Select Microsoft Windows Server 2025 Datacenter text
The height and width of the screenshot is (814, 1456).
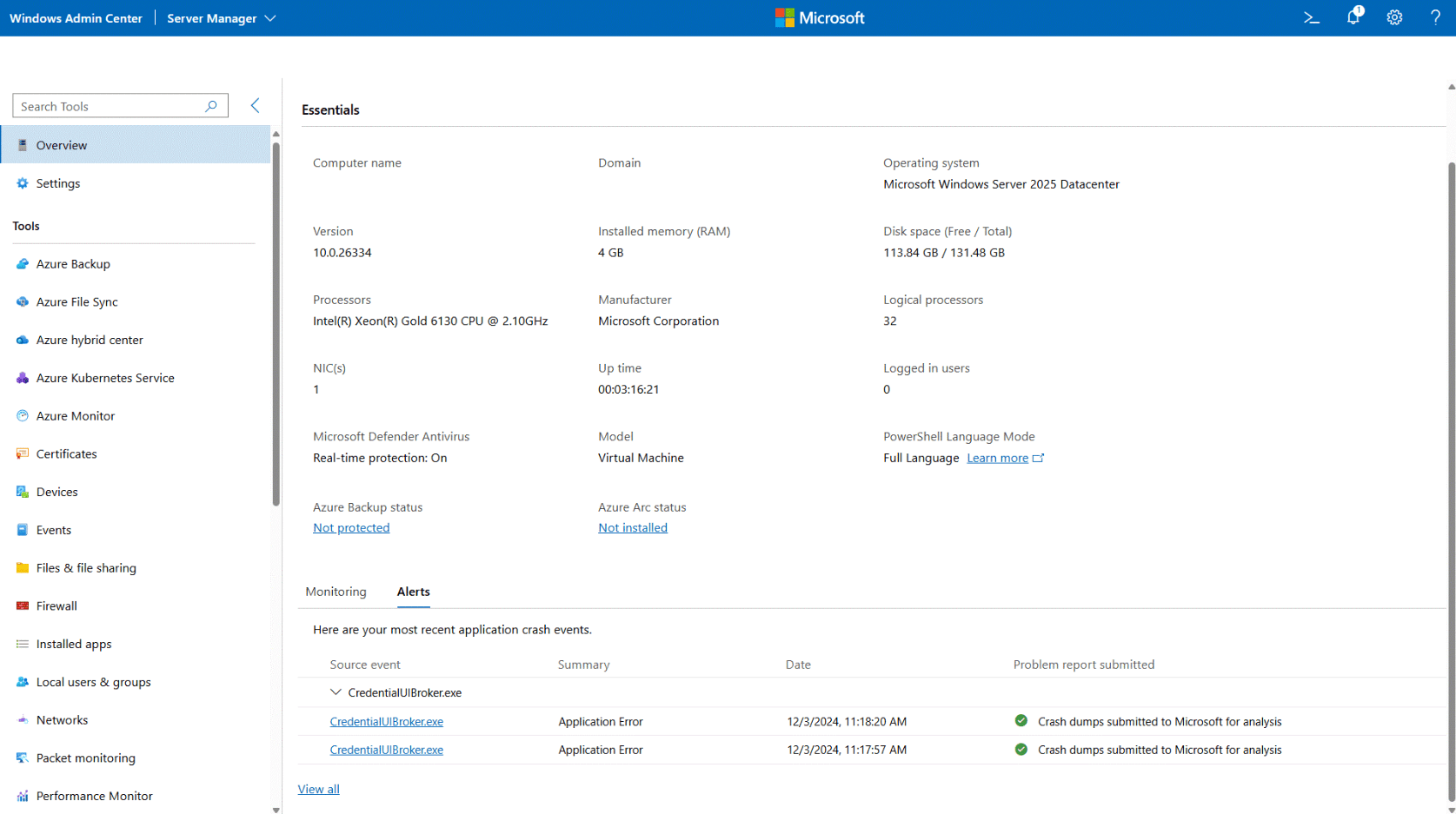[x=1001, y=184]
